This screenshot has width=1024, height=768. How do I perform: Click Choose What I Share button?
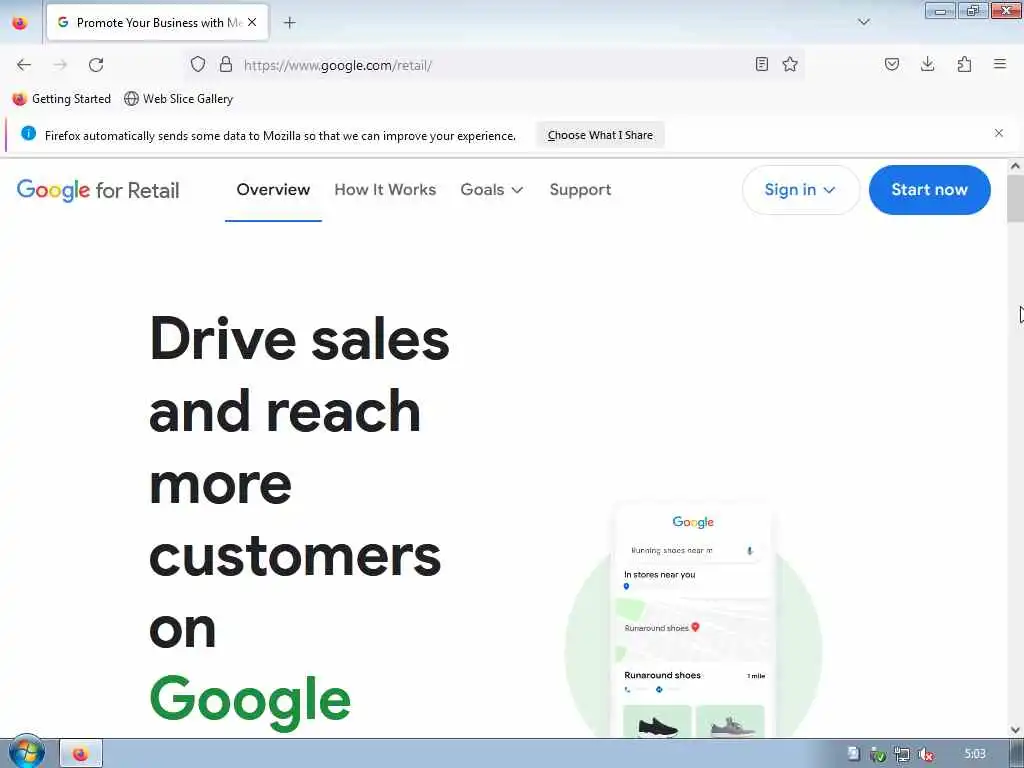pyautogui.click(x=600, y=135)
